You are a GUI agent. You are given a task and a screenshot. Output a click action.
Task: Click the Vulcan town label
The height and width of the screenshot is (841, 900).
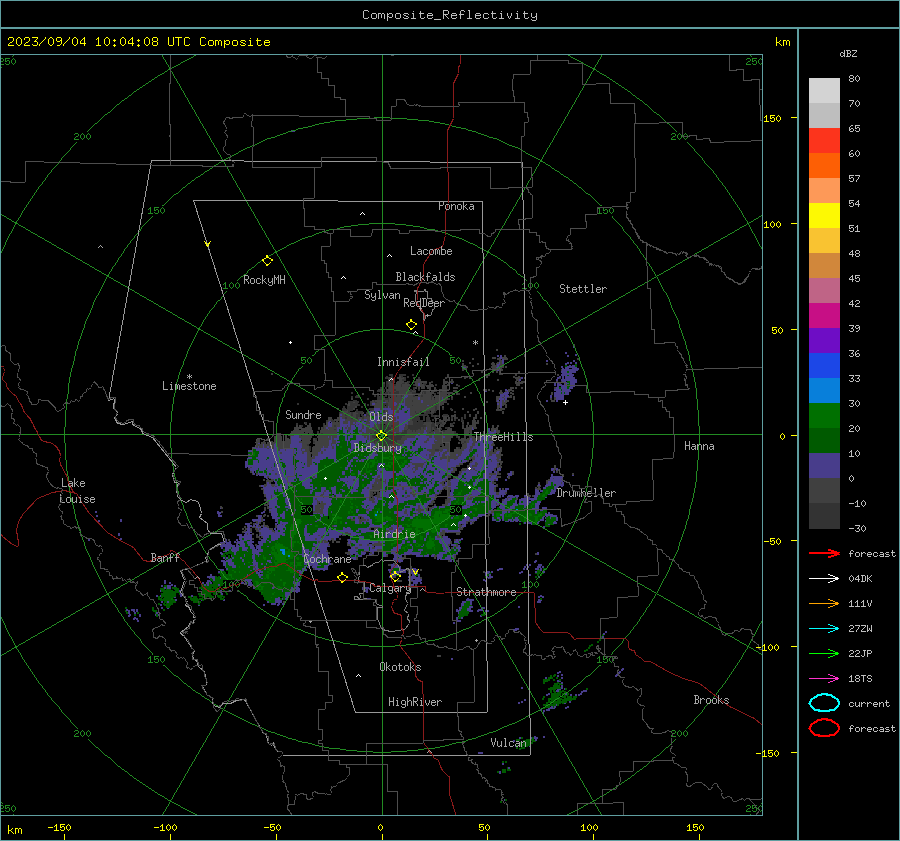tap(508, 743)
